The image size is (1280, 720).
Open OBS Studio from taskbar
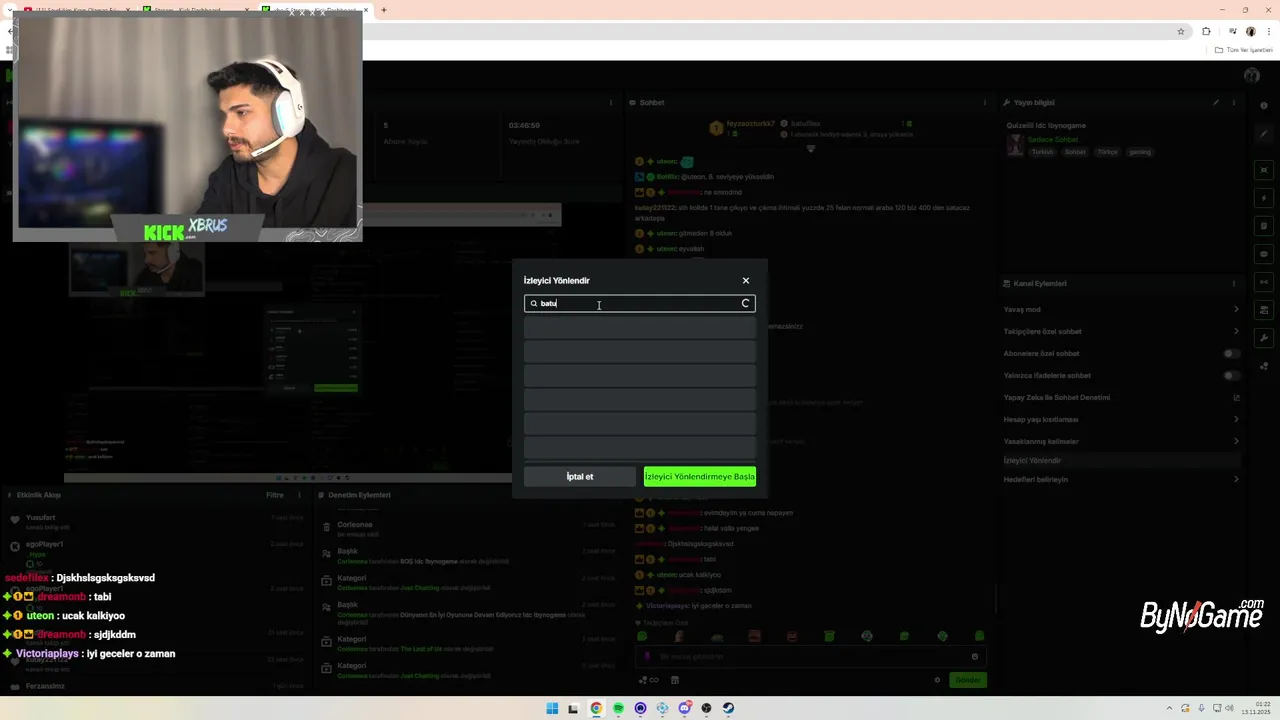pyautogui.click(x=706, y=709)
